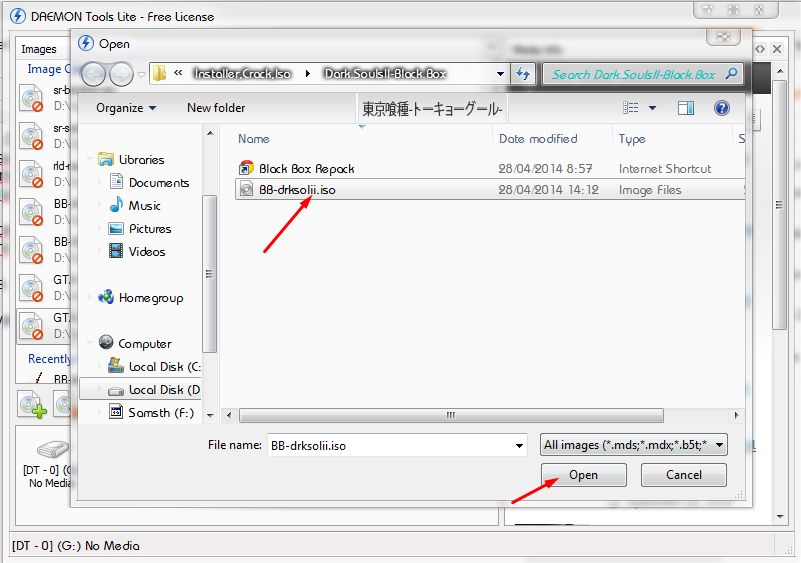Click the Computer icon in the tree

pos(106,342)
